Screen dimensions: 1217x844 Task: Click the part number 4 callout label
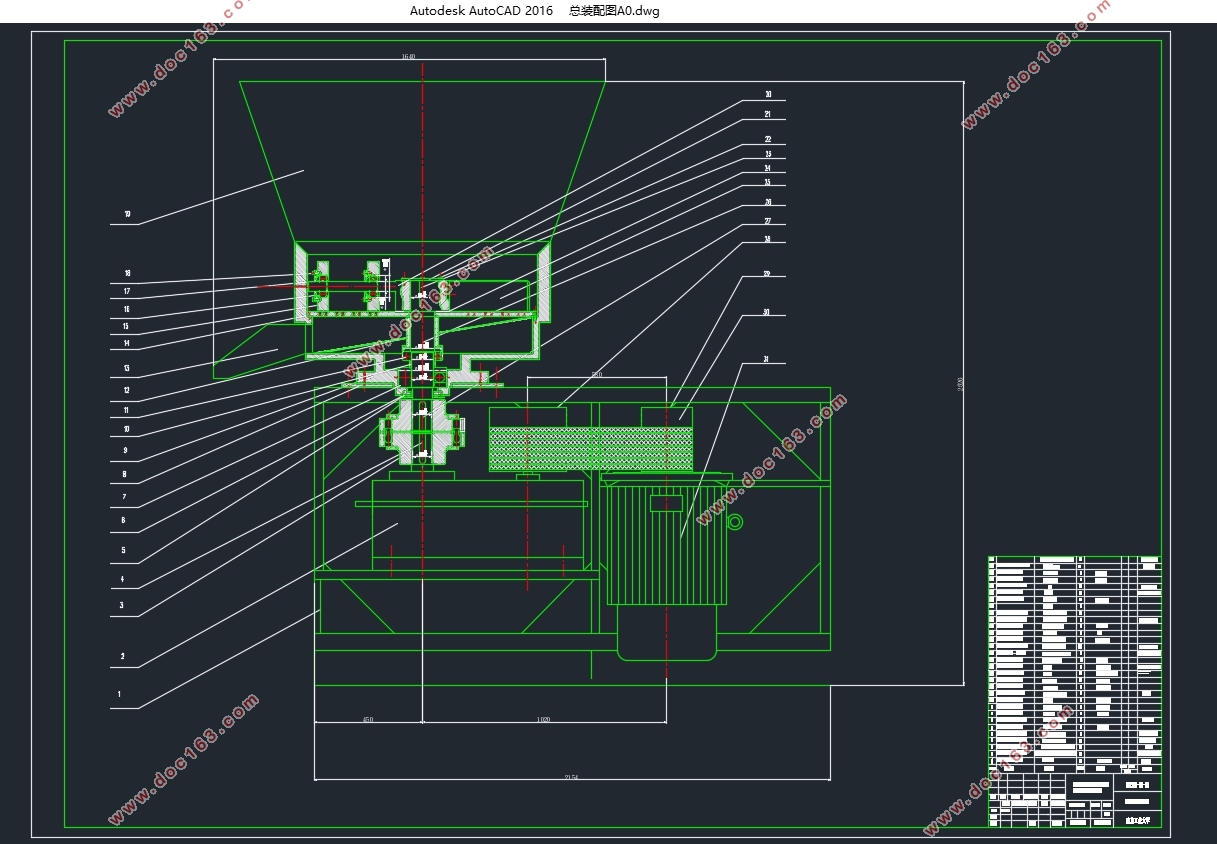pos(122,579)
